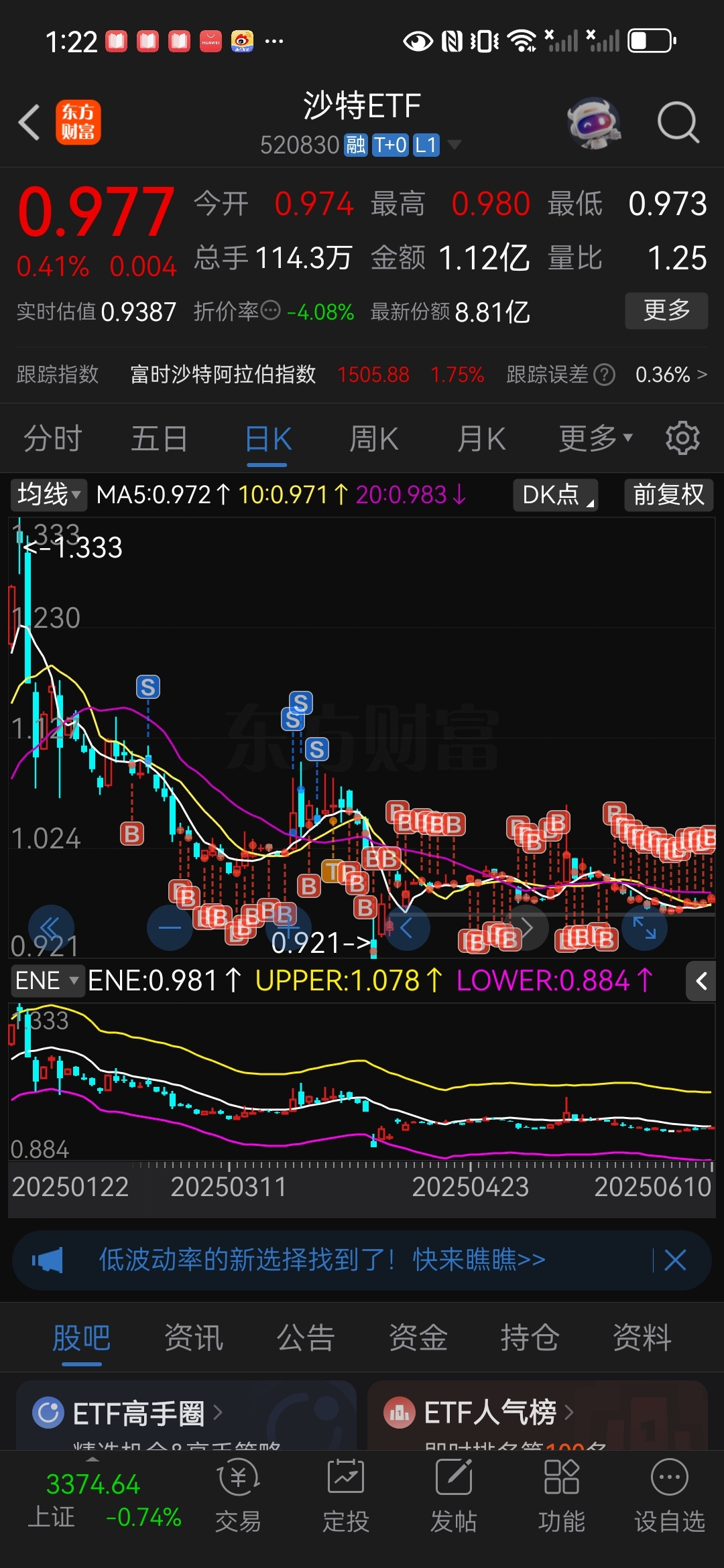Tap the 融 margin badge
Image resolution: width=724 pixels, height=1568 pixels.
(x=356, y=145)
